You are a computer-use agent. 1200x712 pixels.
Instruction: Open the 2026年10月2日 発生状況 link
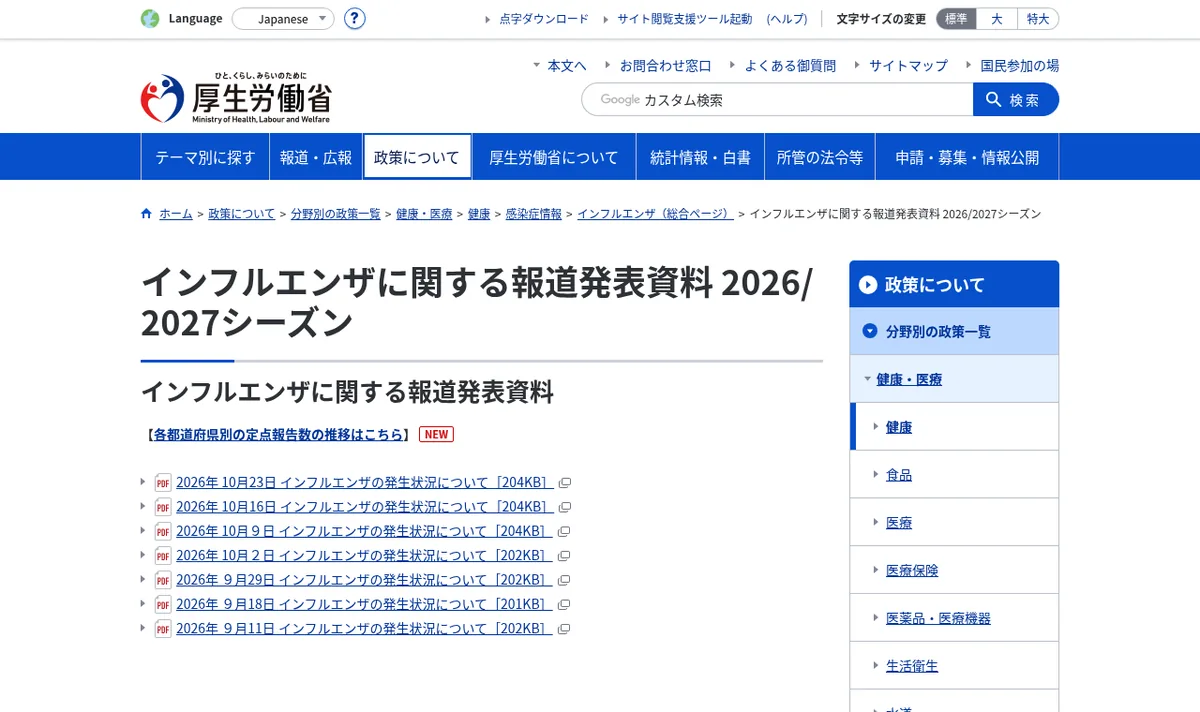[364, 555]
